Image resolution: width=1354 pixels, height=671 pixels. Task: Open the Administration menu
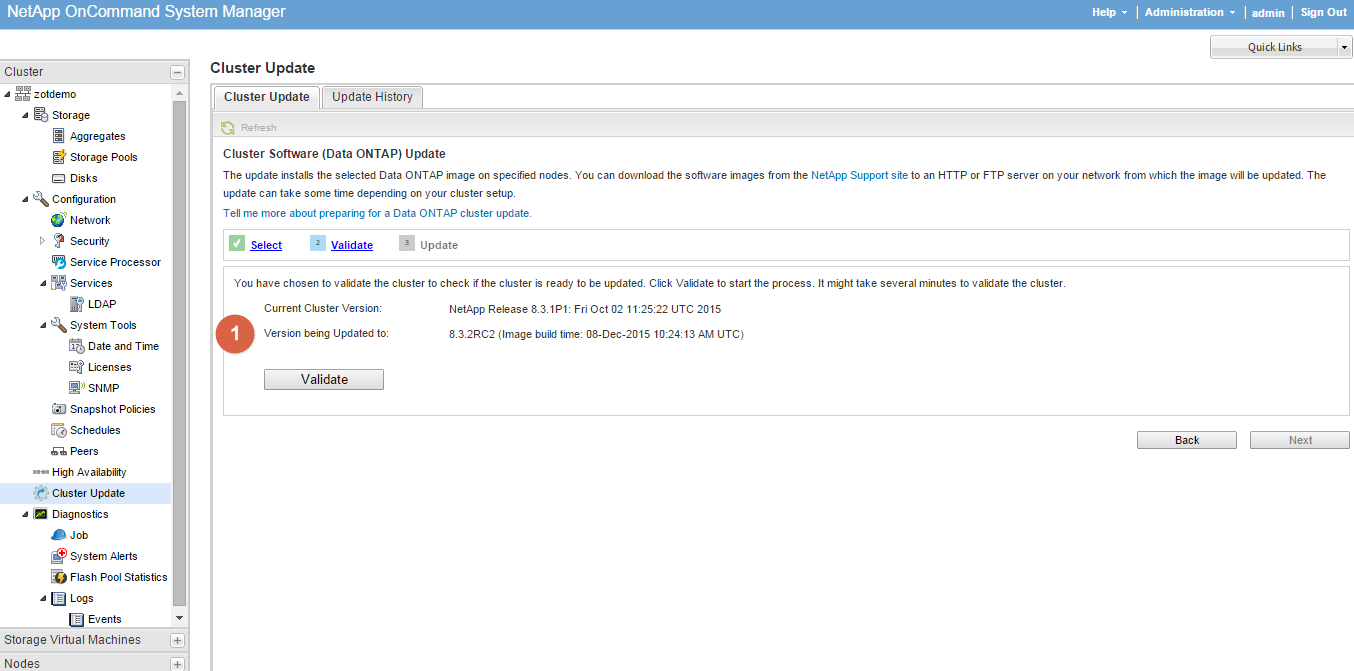[x=1189, y=12]
